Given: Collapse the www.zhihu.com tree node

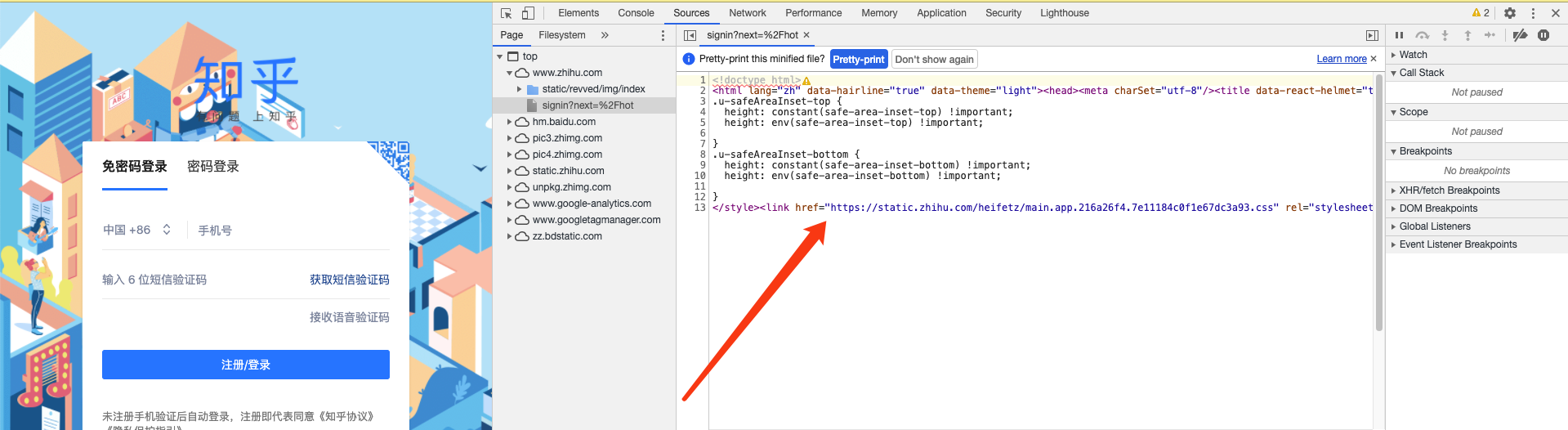Looking at the screenshot, I should coord(509,73).
